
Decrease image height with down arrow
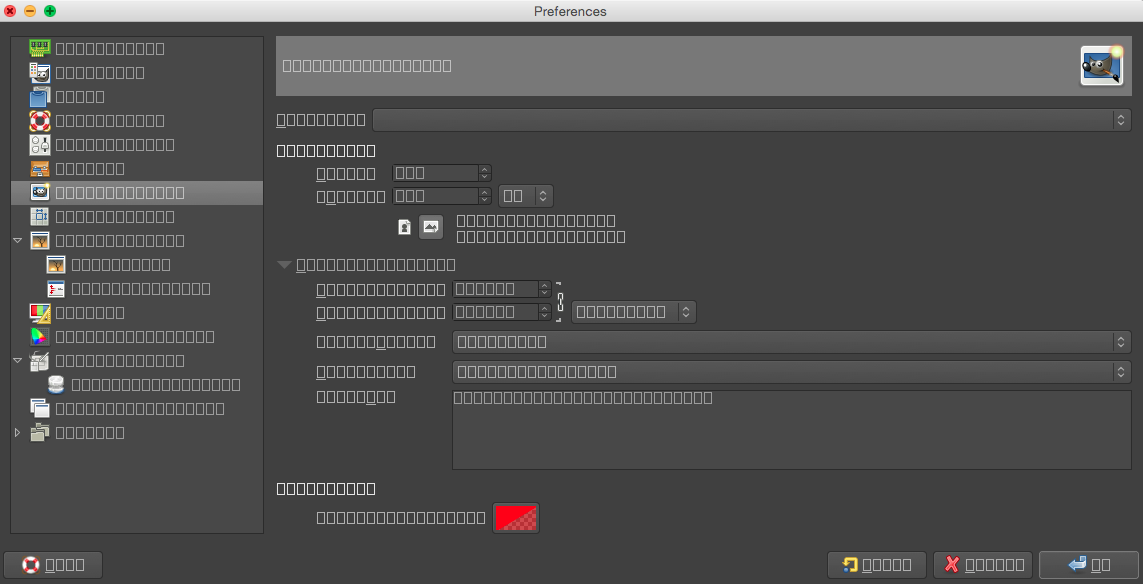(485, 200)
